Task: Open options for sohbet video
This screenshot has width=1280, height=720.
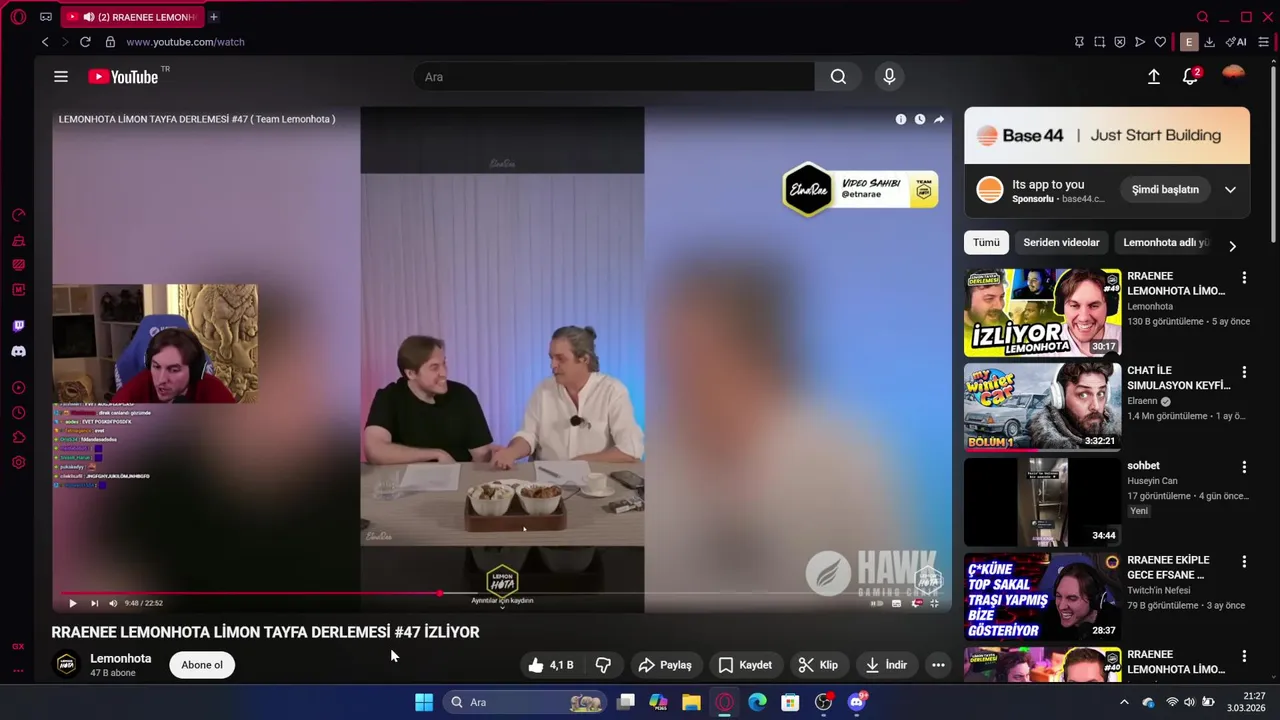Action: click(1244, 467)
